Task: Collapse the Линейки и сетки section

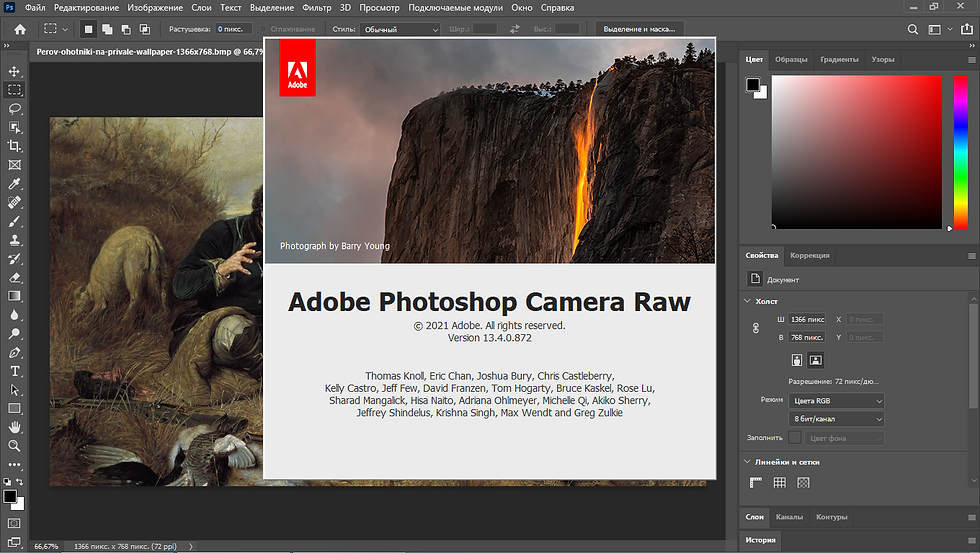Action: 747,462
